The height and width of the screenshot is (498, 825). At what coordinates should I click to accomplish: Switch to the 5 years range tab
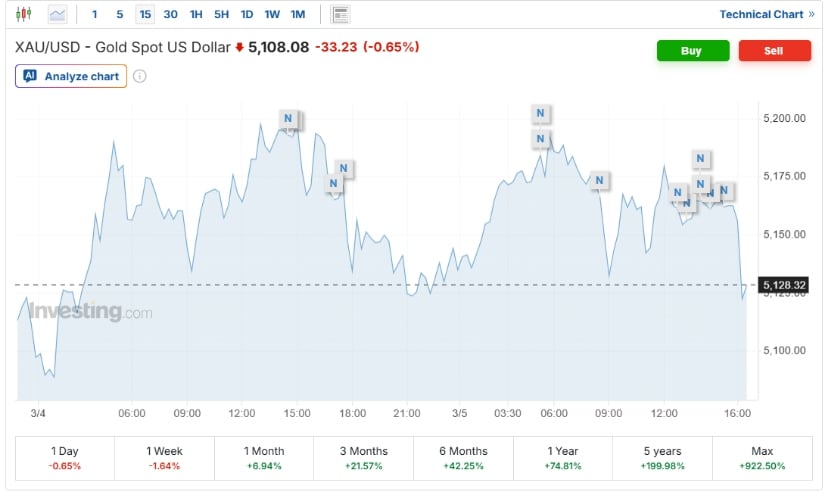click(x=661, y=458)
